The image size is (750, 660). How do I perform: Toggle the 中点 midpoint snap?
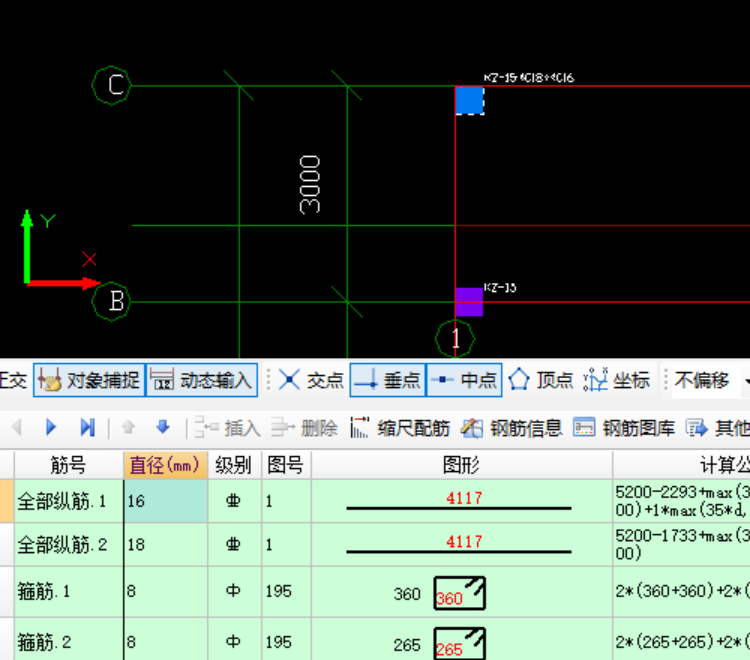point(464,380)
